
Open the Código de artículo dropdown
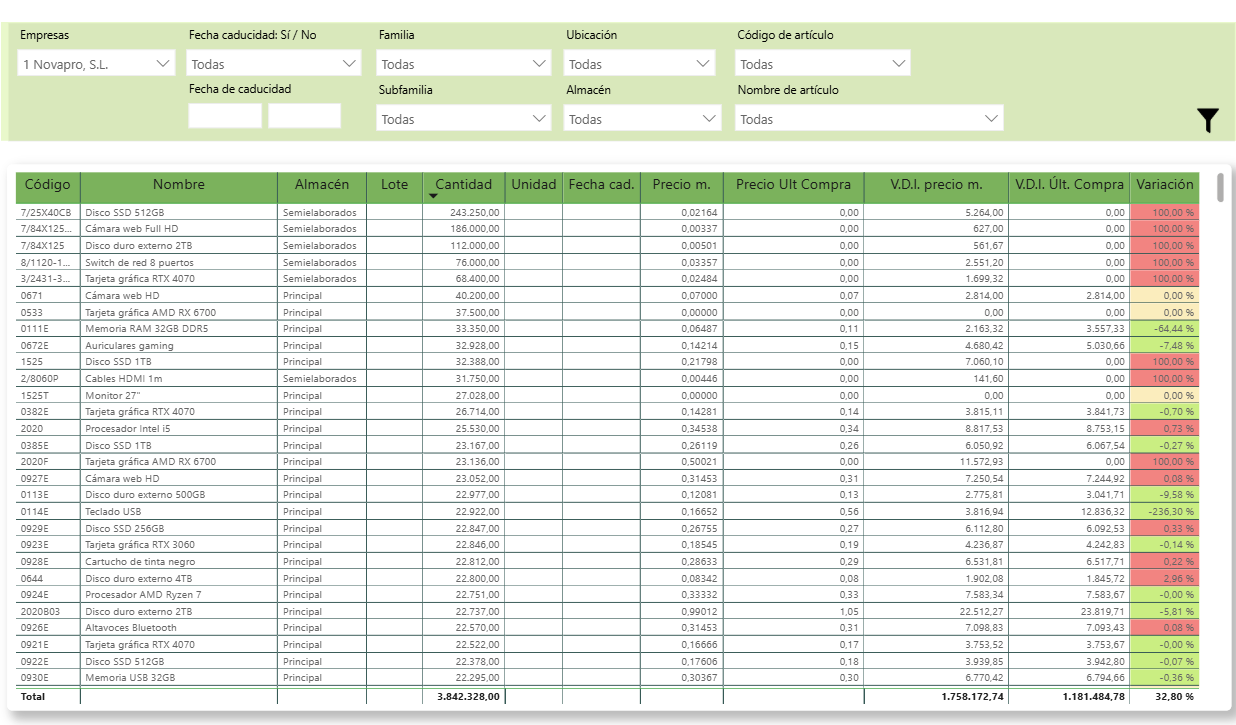pos(823,64)
